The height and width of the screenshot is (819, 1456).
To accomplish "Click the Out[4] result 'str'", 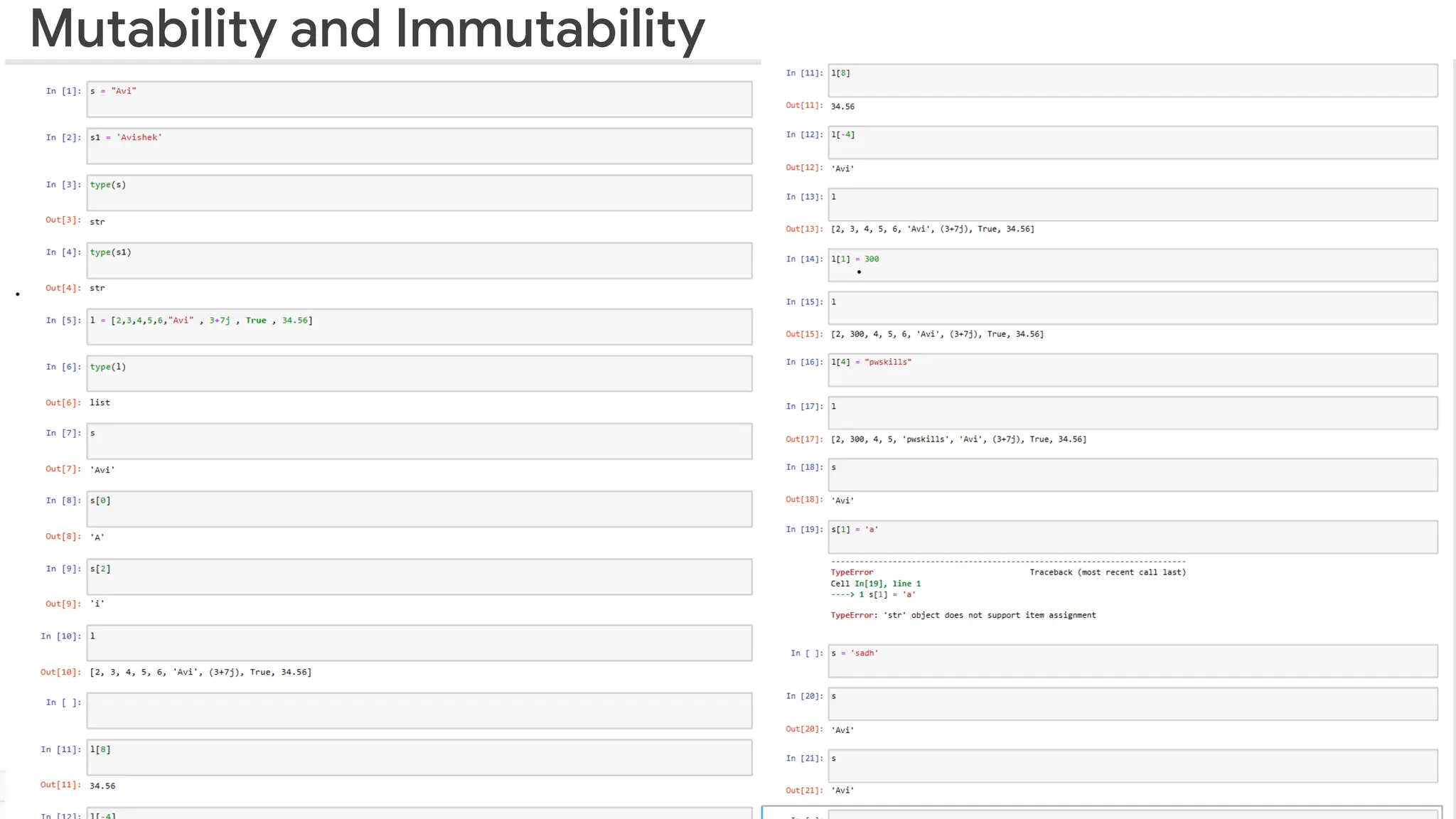I will point(97,288).
